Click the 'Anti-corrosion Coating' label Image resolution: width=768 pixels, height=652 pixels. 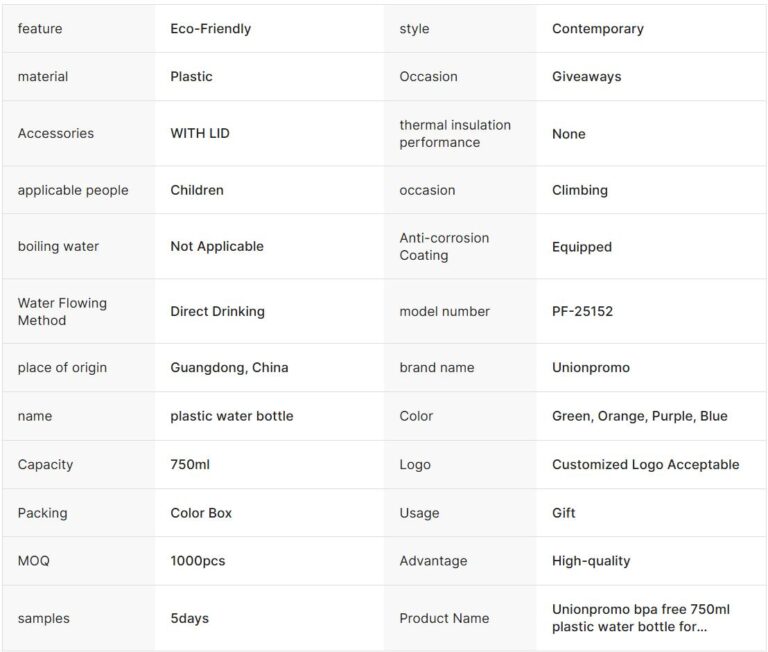(x=444, y=246)
